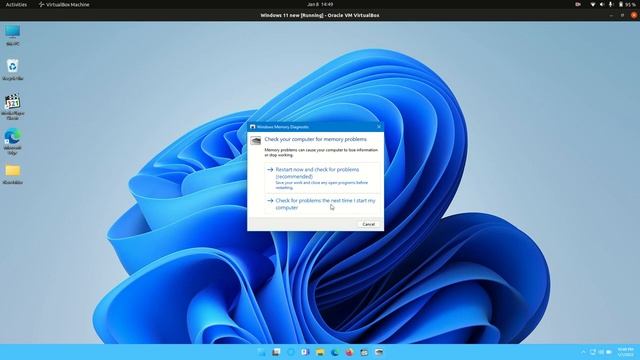Select the Microsoft Edge desktop shortcut

tap(13, 141)
